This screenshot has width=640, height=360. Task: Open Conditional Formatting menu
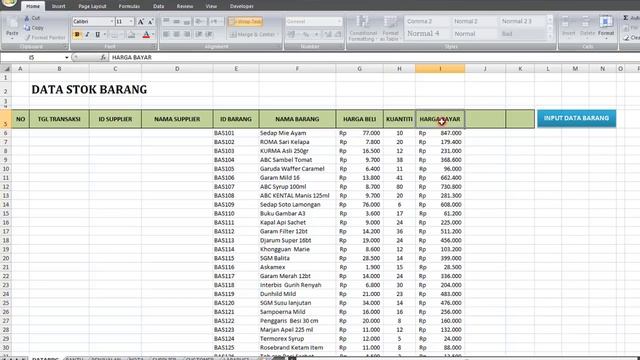[x=363, y=28]
